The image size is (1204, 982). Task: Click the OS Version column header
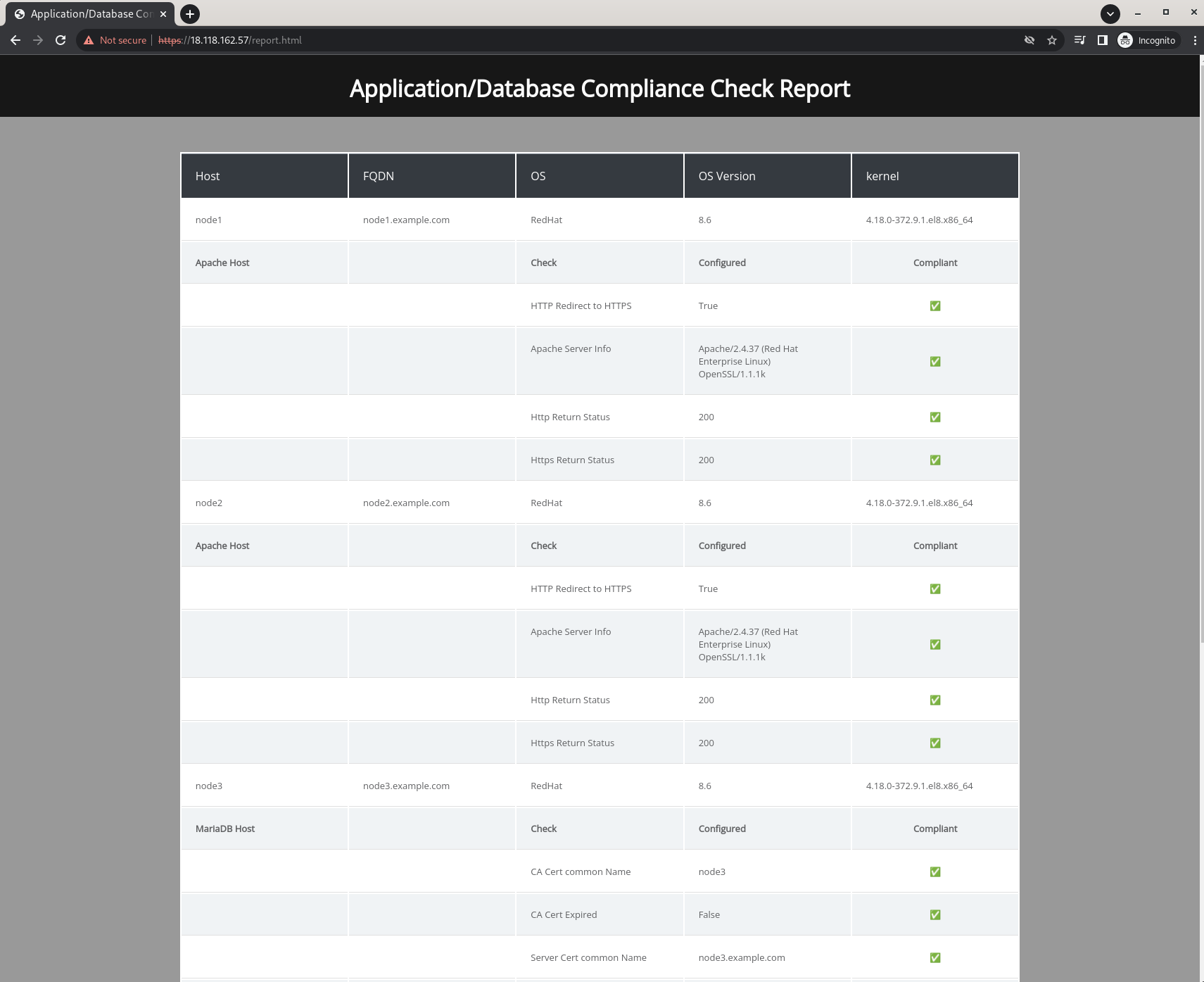(x=767, y=176)
